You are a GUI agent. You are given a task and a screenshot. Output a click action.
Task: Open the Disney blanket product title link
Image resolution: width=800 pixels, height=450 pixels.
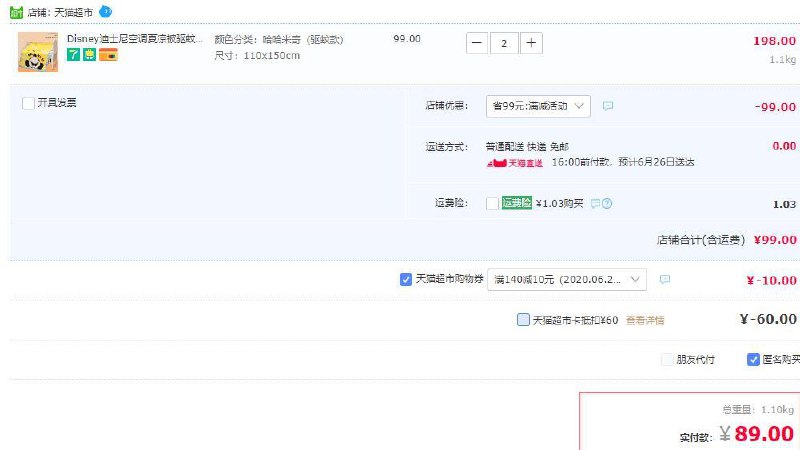(135, 39)
